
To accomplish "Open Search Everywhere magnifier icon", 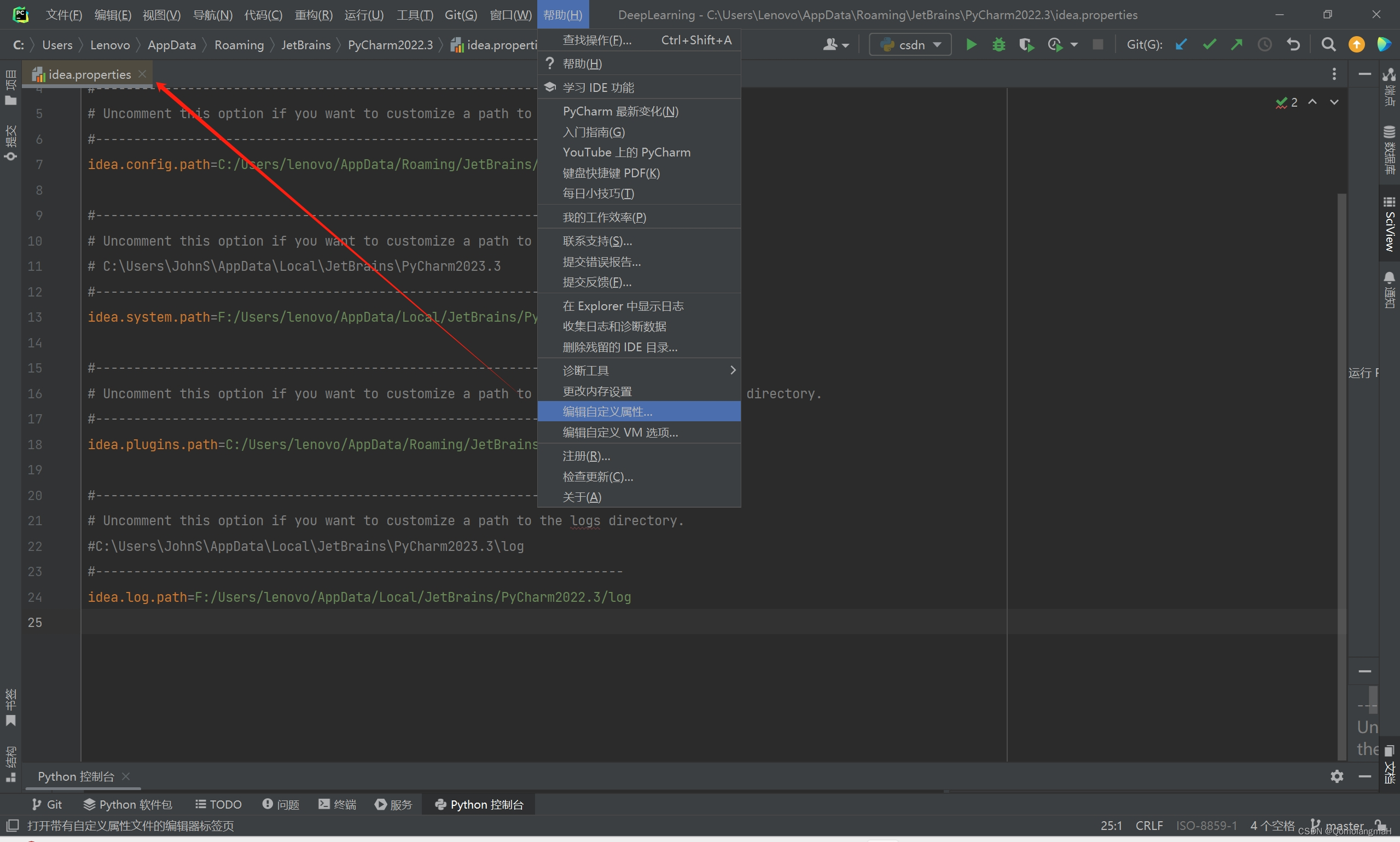I will [x=1328, y=44].
